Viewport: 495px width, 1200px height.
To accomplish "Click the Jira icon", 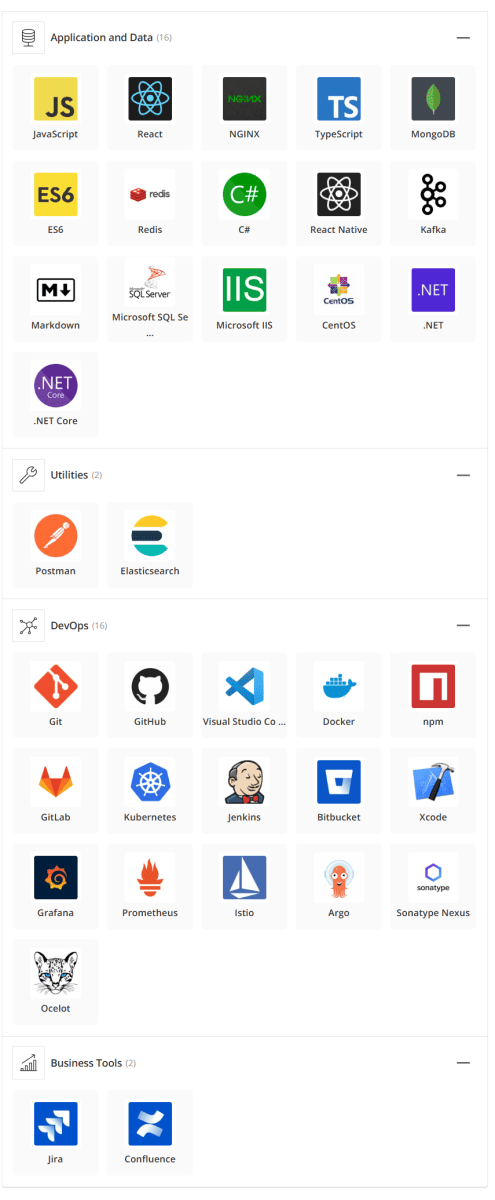I will (56, 1124).
